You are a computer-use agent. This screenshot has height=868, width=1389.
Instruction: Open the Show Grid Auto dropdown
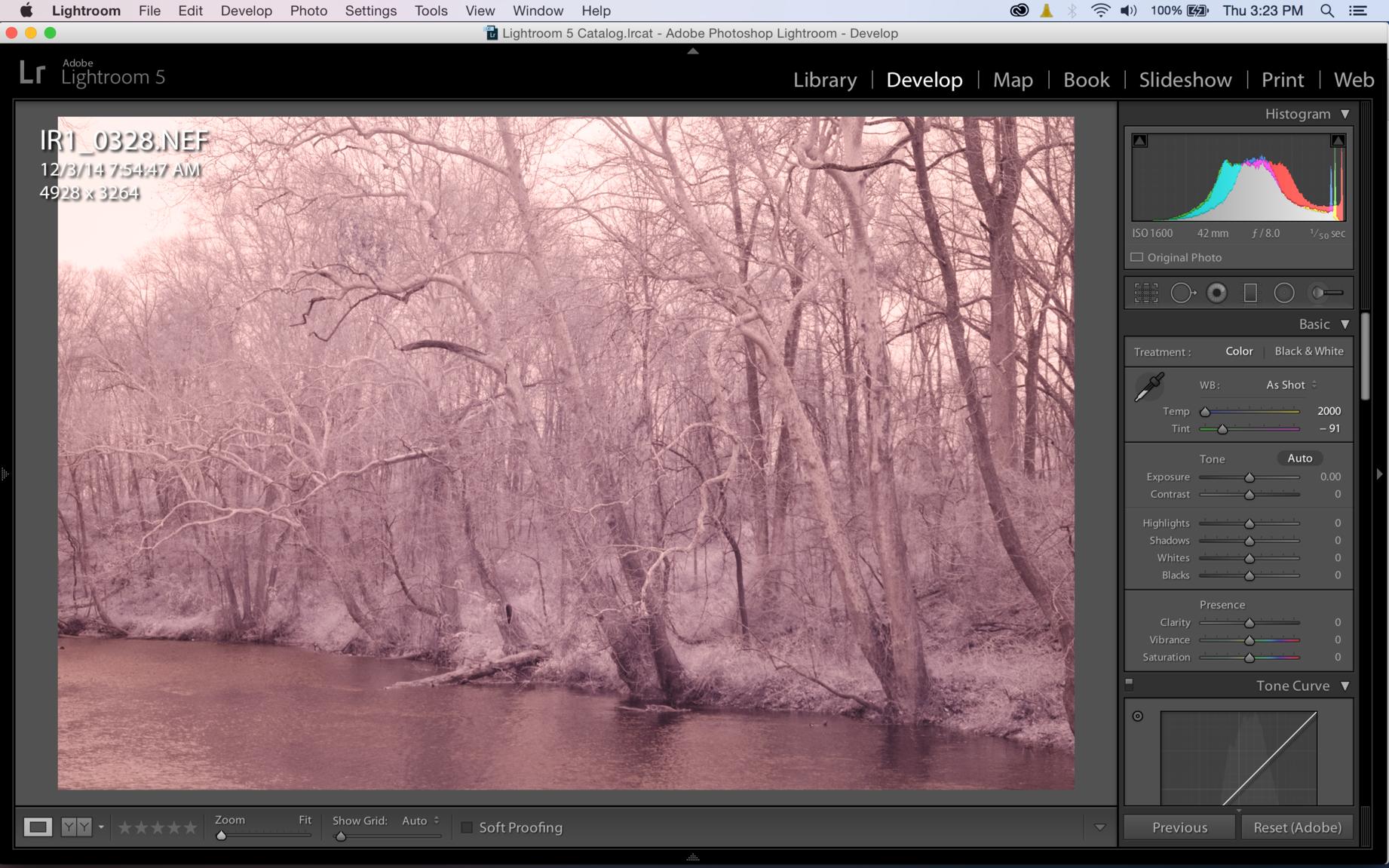[420, 820]
